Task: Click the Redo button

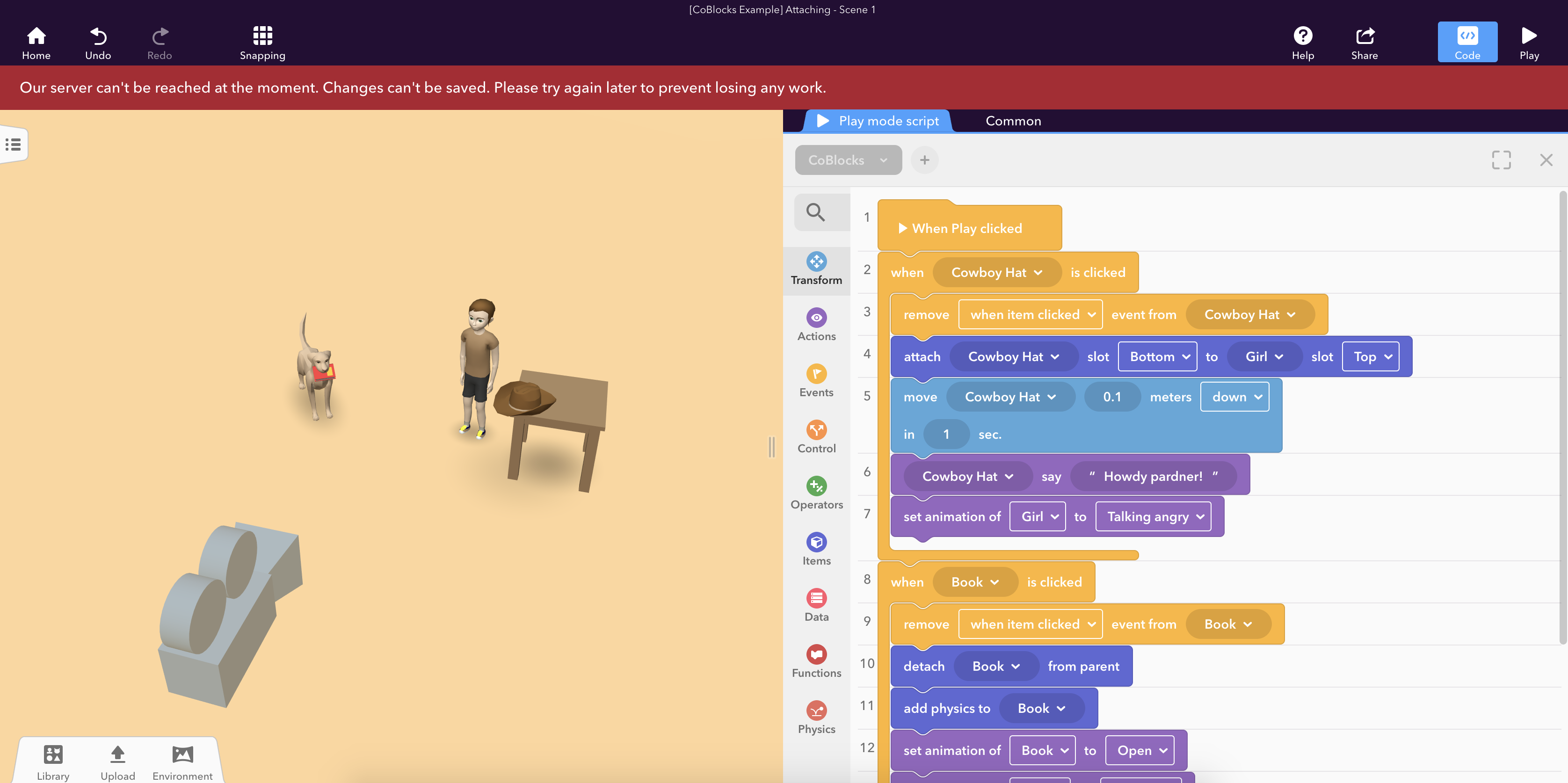Action: pyautogui.click(x=160, y=43)
